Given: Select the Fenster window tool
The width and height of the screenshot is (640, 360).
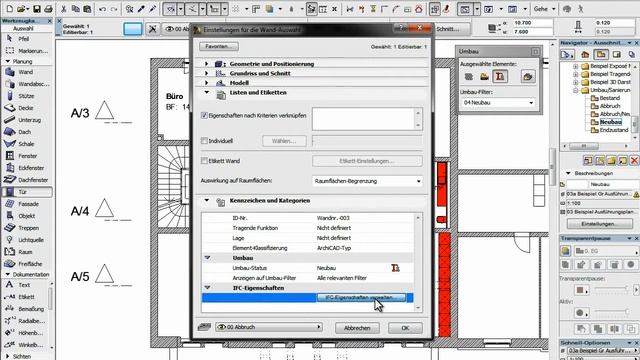Looking at the screenshot, I should (27, 156).
